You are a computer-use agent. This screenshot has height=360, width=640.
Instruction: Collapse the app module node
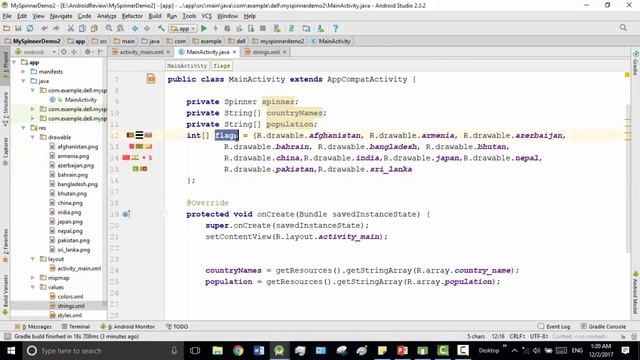[14, 62]
